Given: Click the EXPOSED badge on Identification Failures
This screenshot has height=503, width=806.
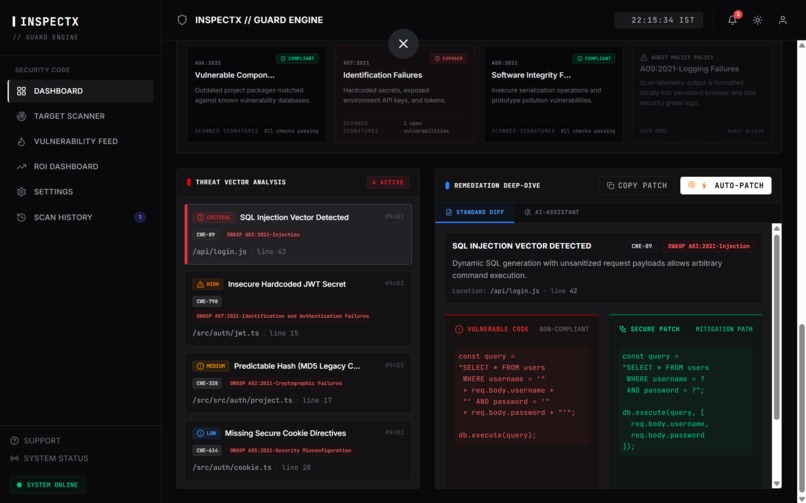Looking at the screenshot, I should pos(448,59).
